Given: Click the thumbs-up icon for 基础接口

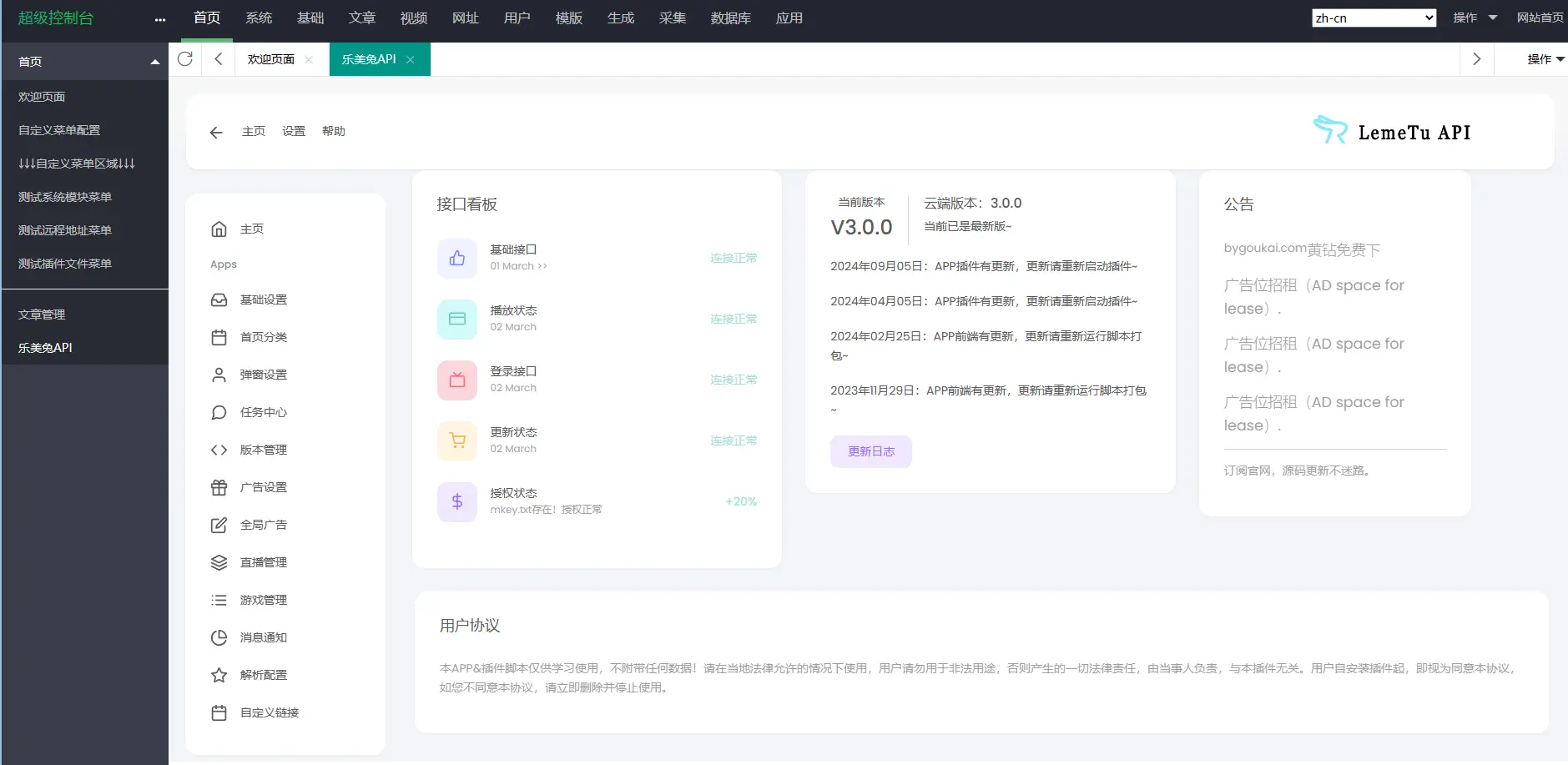Looking at the screenshot, I should tap(456, 258).
